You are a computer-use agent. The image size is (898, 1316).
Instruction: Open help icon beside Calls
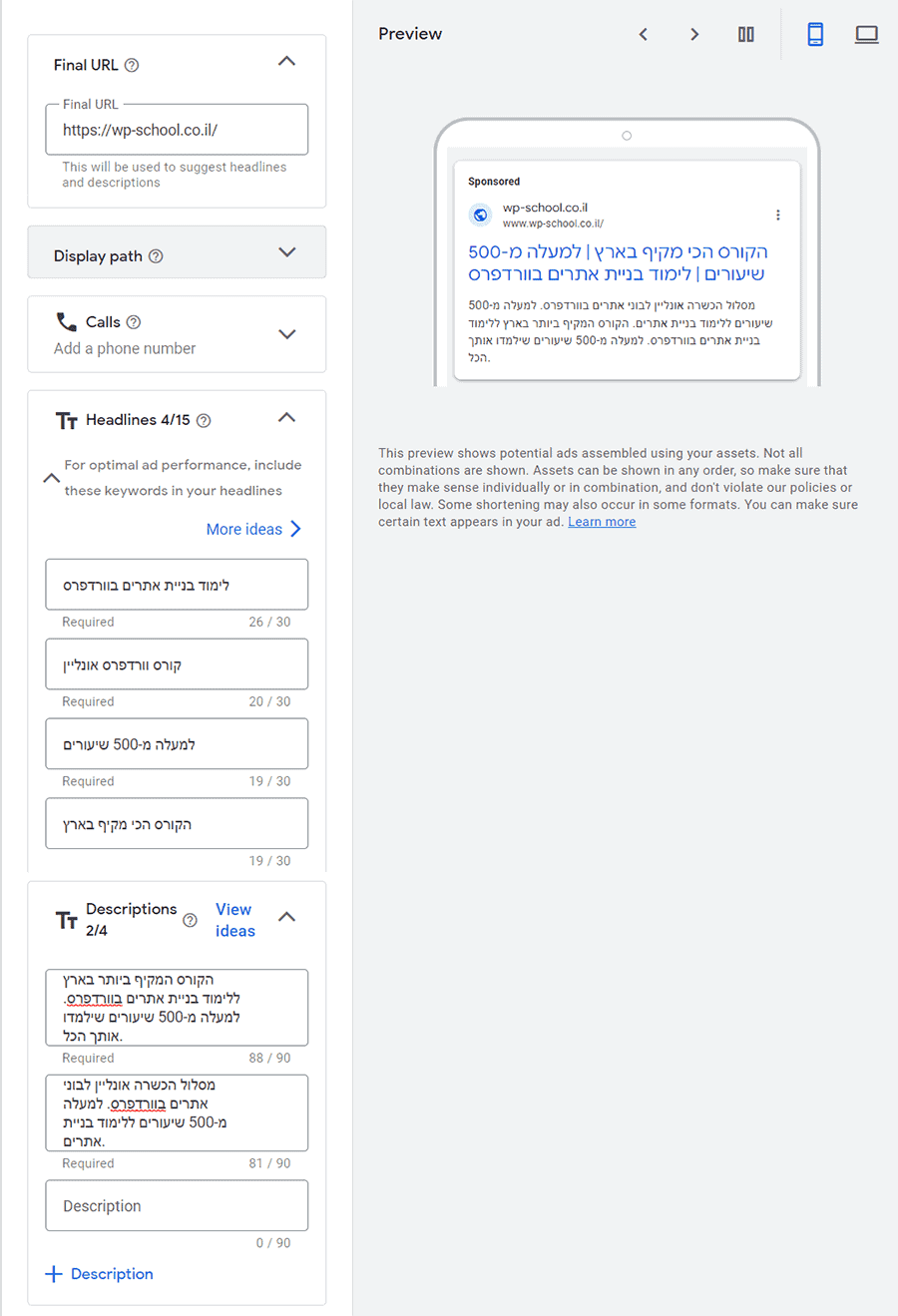point(134,322)
